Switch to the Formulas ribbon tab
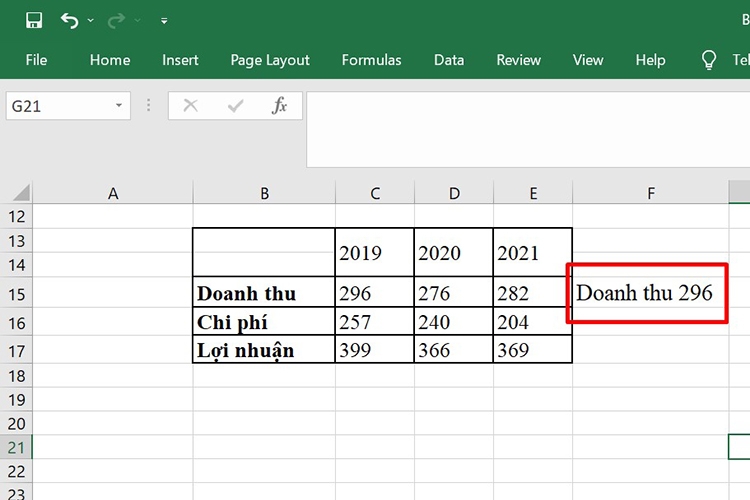Viewport: 750px width, 500px height. pos(371,60)
